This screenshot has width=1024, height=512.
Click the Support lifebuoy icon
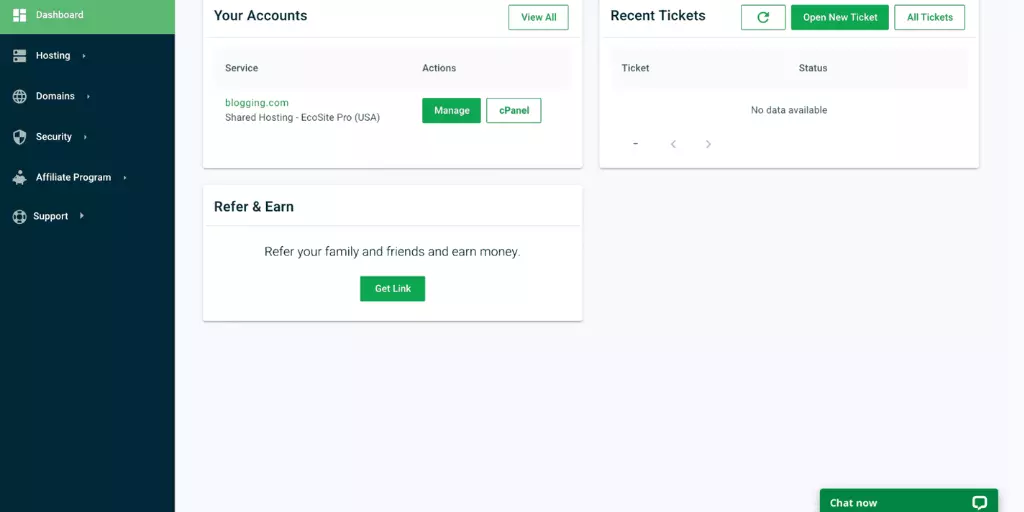20,216
